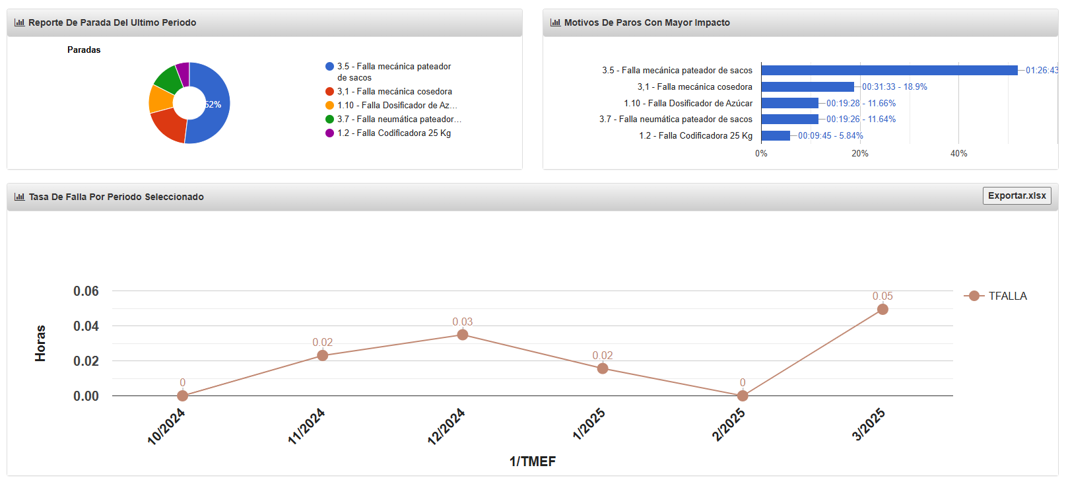This screenshot has width=1066, height=480.
Task: Click blue legend dot for Falla mecánica pateador
Action: point(329,67)
